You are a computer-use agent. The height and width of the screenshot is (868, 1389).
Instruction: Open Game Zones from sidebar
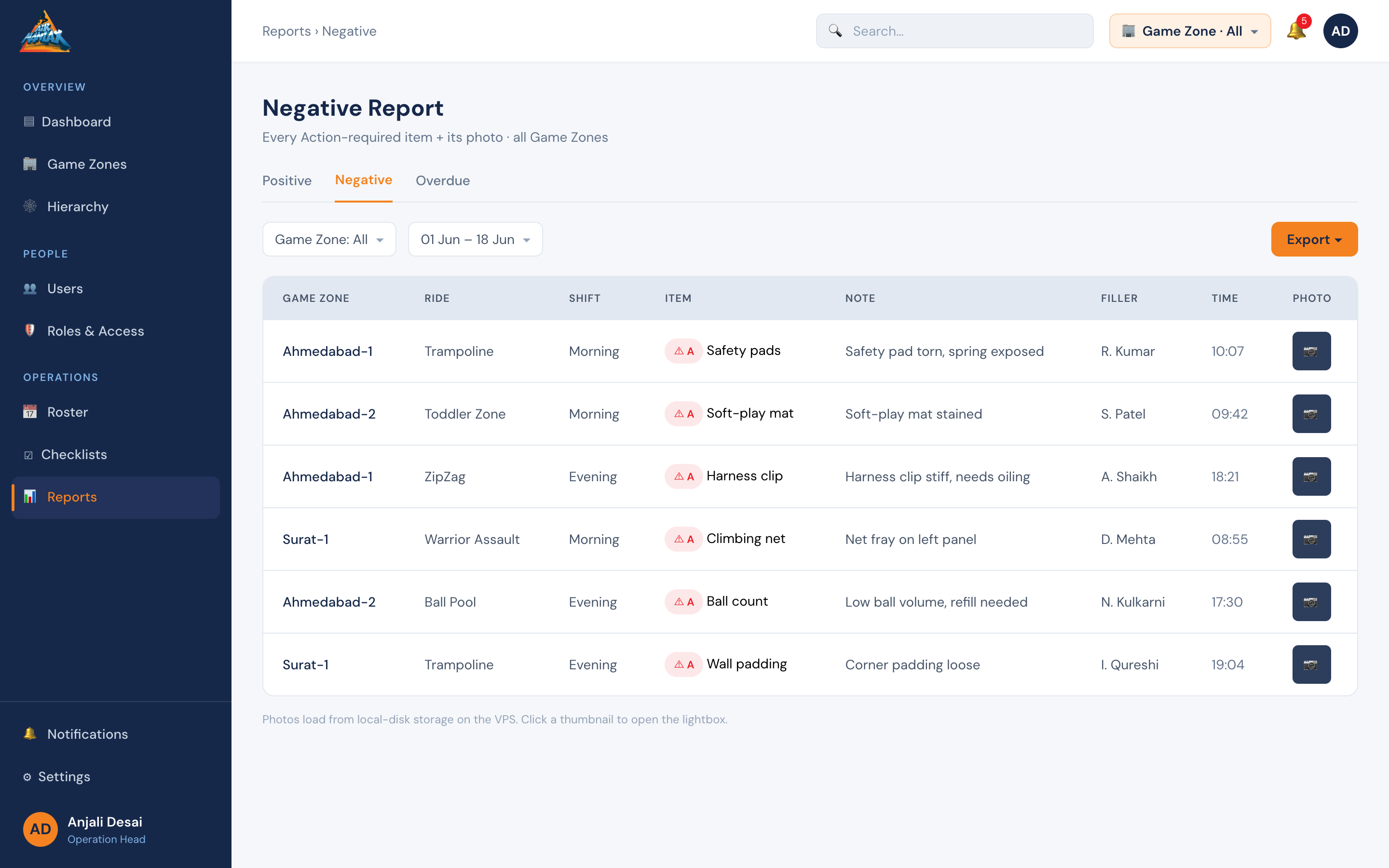(x=115, y=164)
